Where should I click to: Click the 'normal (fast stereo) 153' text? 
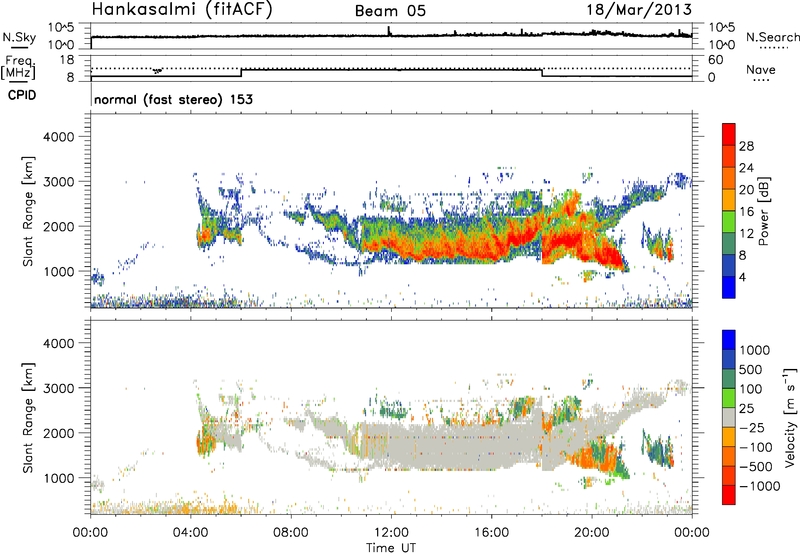173,99
